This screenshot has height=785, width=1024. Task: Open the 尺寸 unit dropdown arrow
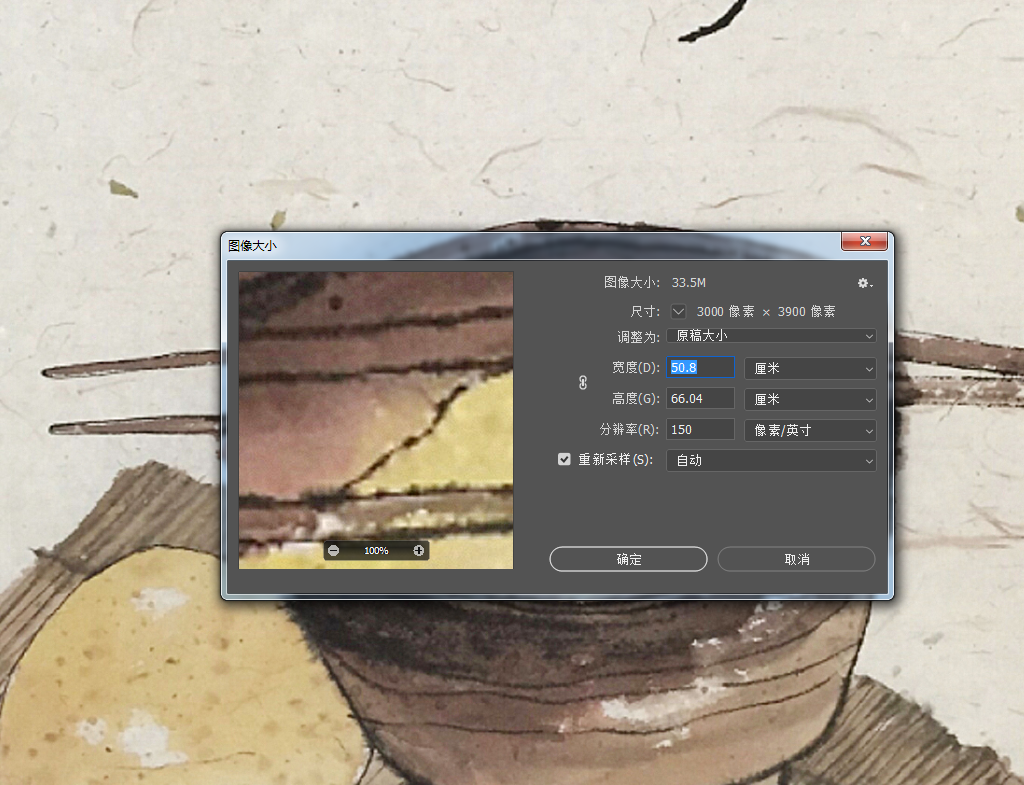(679, 312)
